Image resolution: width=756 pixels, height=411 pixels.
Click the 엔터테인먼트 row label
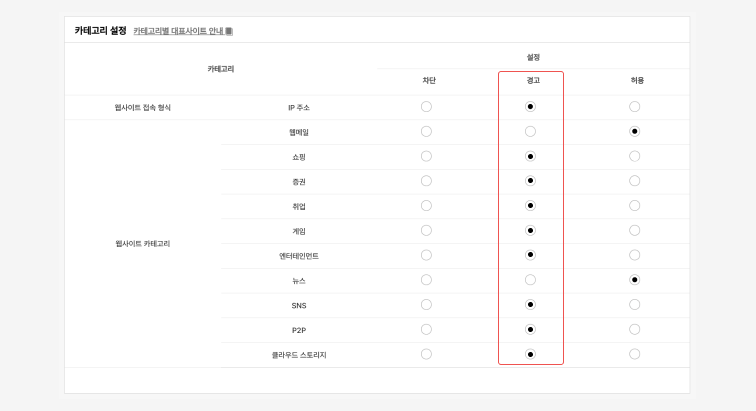(x=299, y=256)
